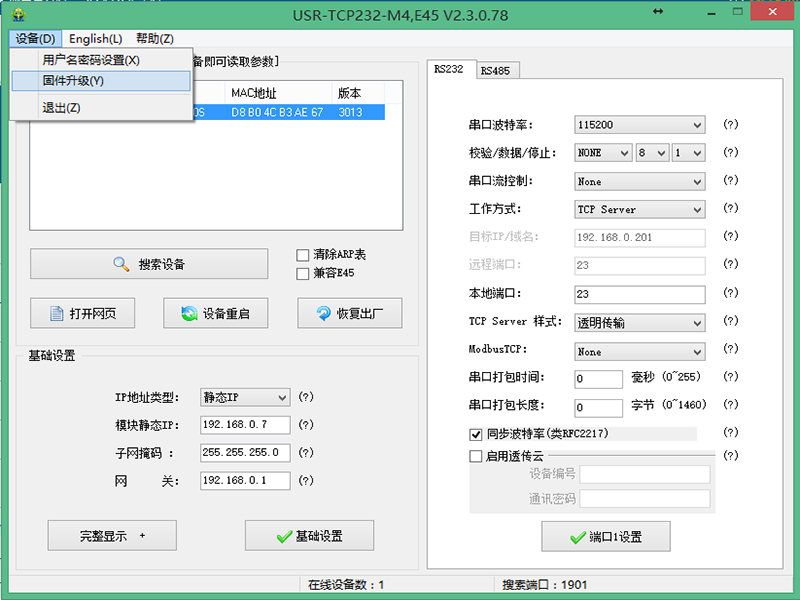
Task: Click the 完整显示 + button
Action: point(112,536)
